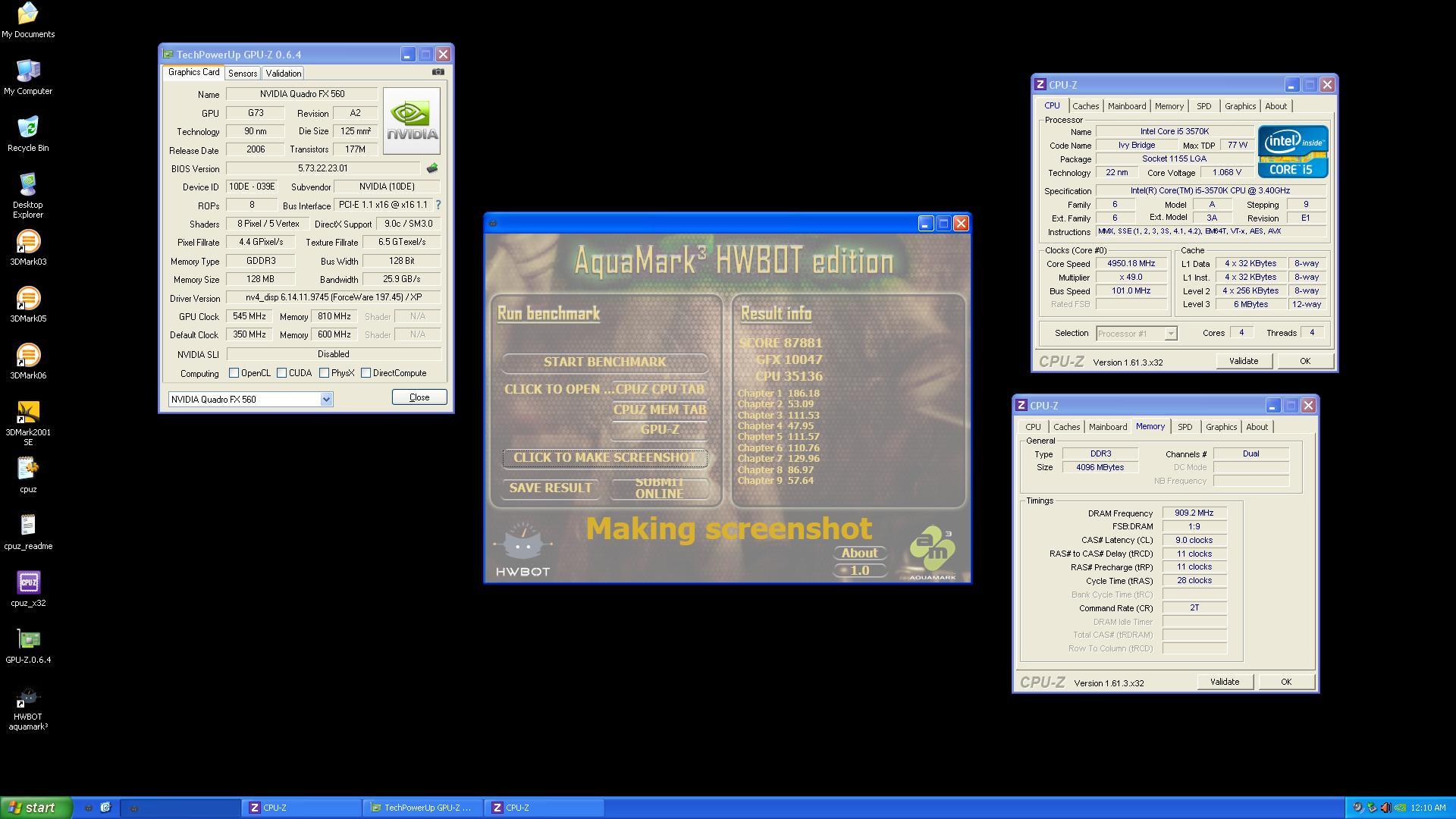Viewport: 1456px width, 819px height.
Task: Click SUBMIT ONLINE button
Action: coord(659,488)
